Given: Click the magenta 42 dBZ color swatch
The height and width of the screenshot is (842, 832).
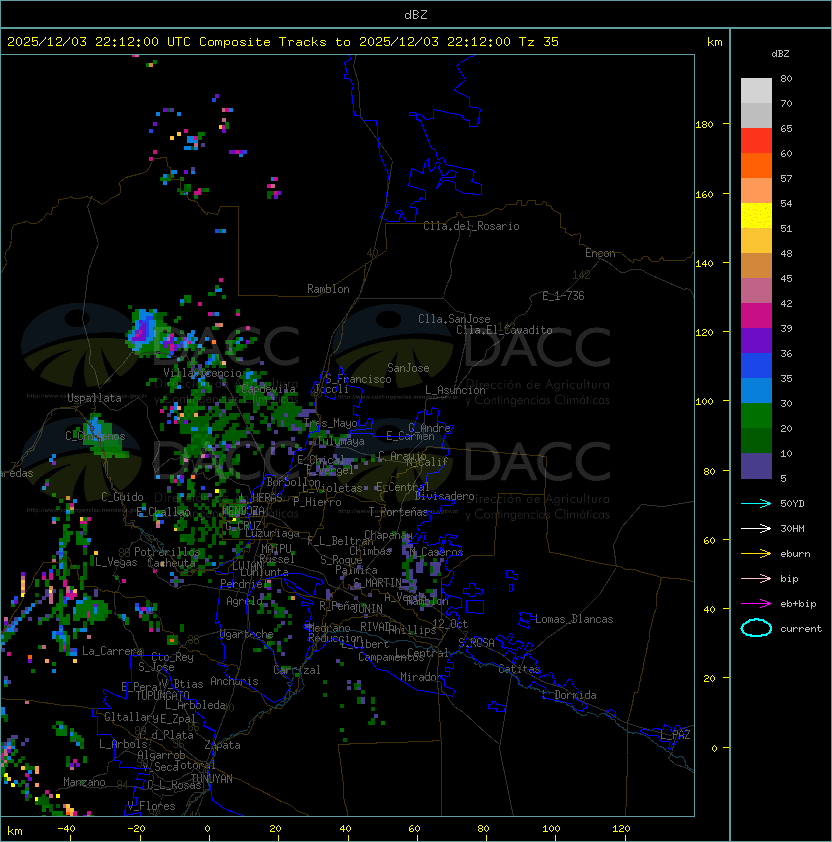Looking at the screenshot, I should coord(756,316).
